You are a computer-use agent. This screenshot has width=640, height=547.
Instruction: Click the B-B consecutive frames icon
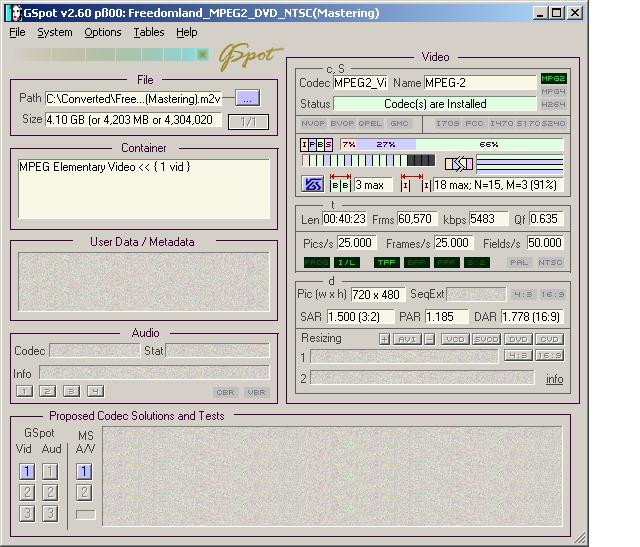[x=340, y=182]
